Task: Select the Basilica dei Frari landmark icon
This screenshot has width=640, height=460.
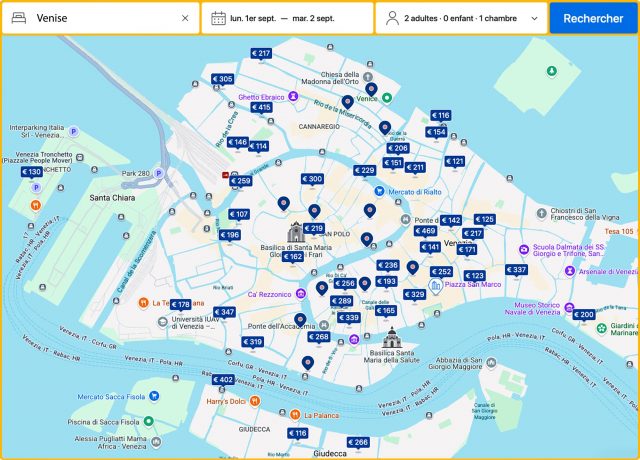Action: [296, 233]
